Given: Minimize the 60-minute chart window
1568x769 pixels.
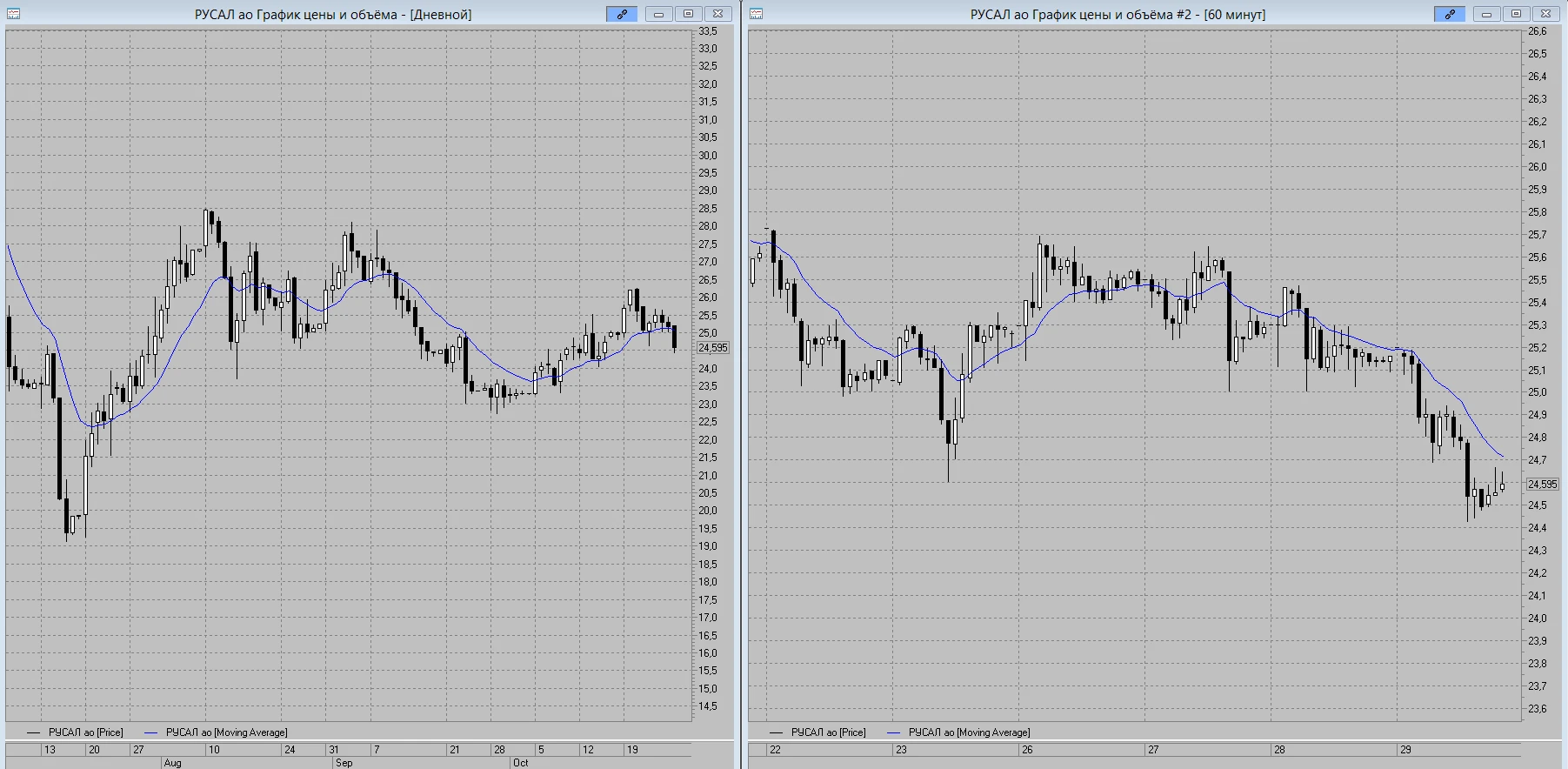Looking at the screenshot, I should point(1486,14).
